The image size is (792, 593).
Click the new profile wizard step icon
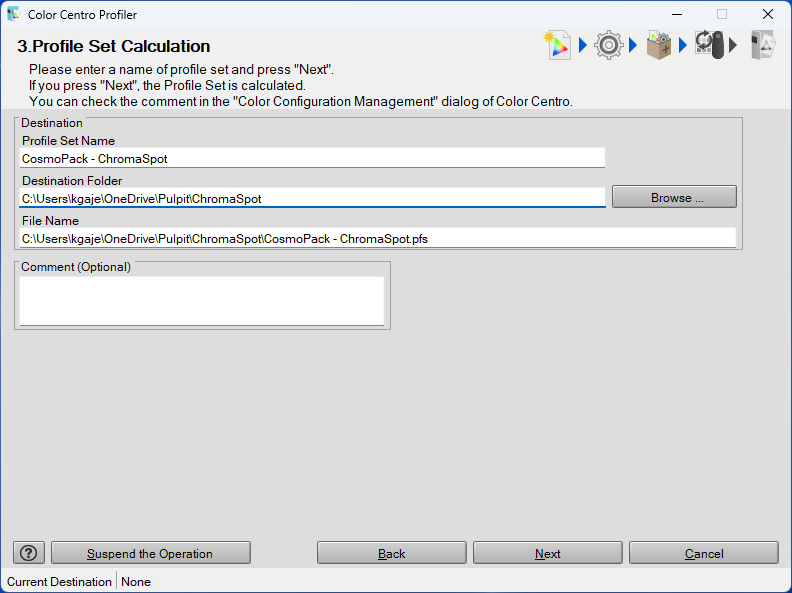pos(558,45)
